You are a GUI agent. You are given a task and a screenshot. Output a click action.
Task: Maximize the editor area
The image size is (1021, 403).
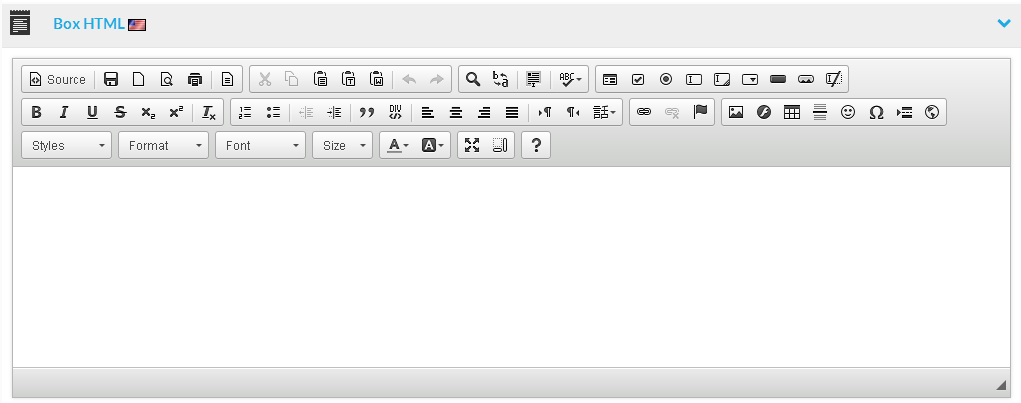click(472, 145)
